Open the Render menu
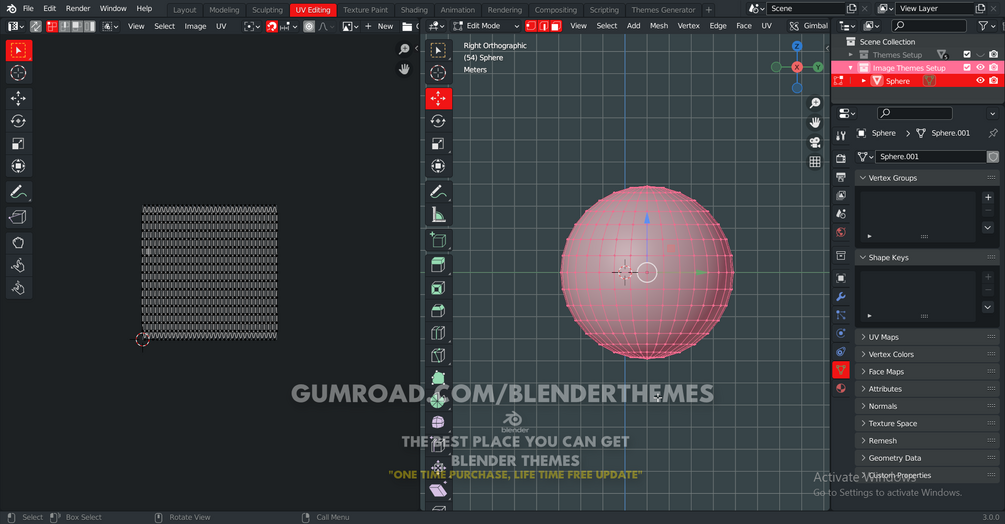 [78, 9]
